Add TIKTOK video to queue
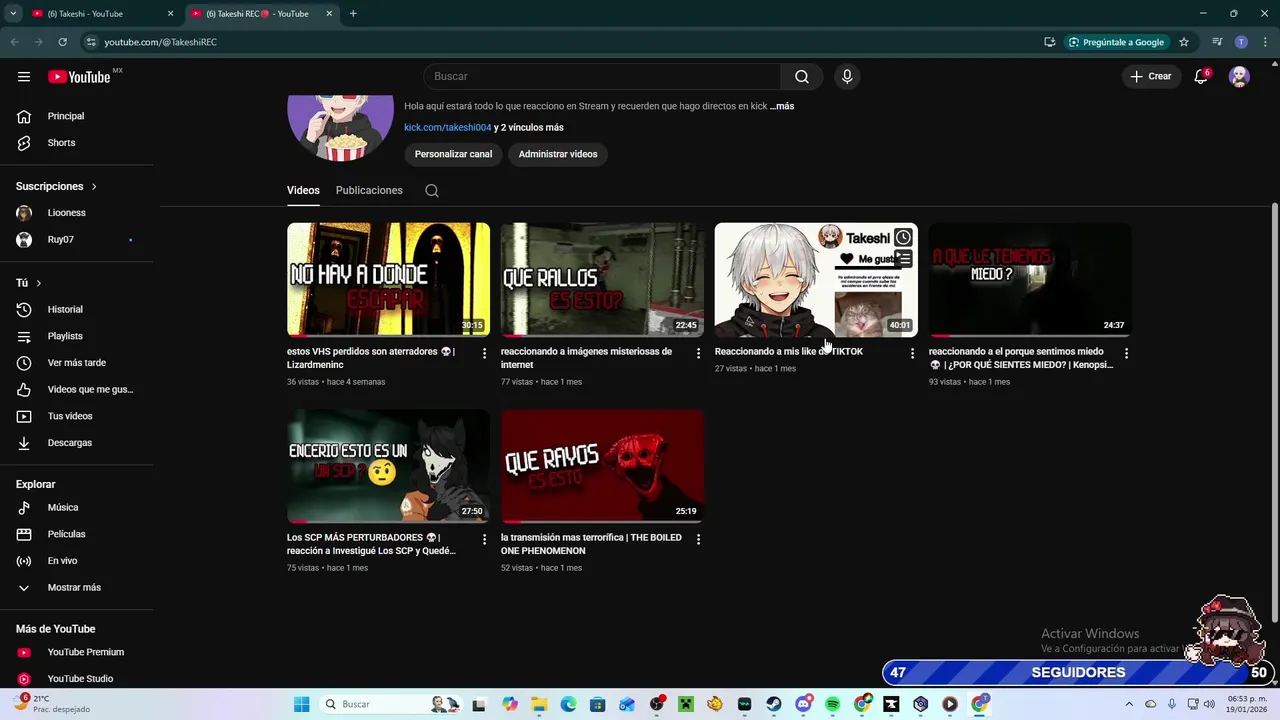The height and width of the screenshot is (720, 1280). [x=903, y=259]
